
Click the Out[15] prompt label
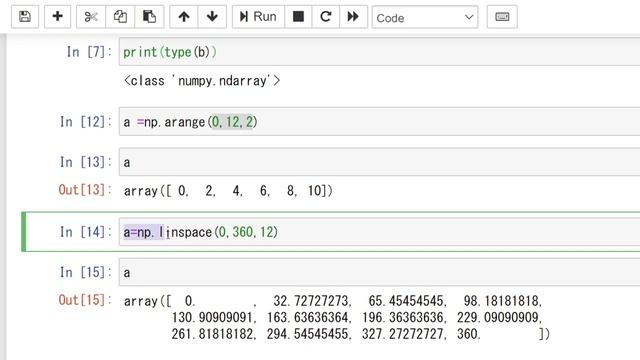(x=85, y=300)
